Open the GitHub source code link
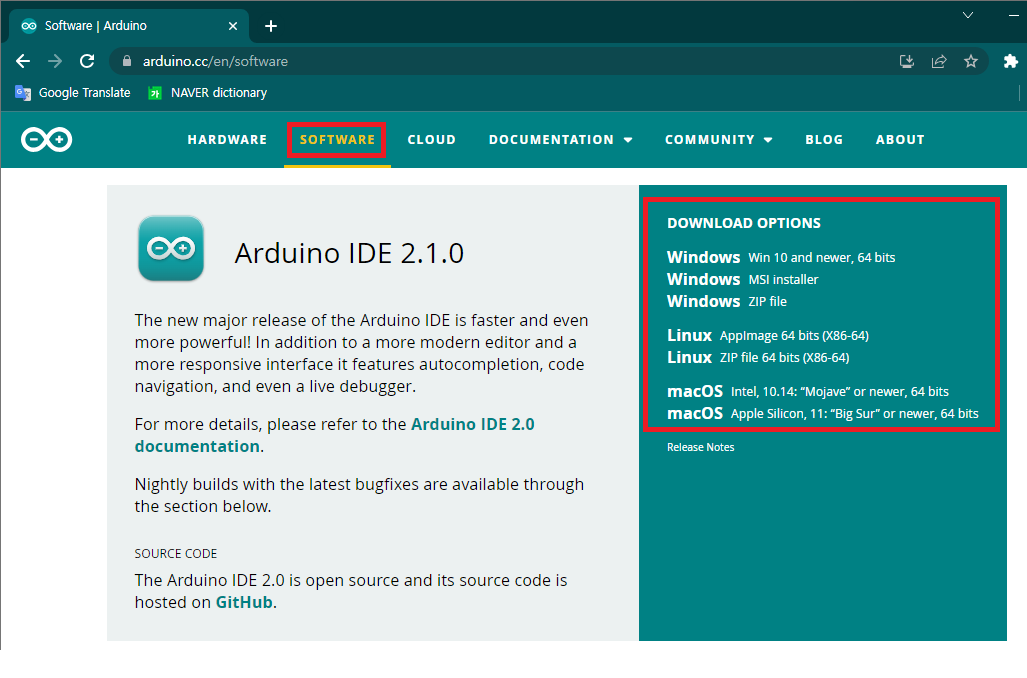The image size is (1027, 678). pos(244,603)
